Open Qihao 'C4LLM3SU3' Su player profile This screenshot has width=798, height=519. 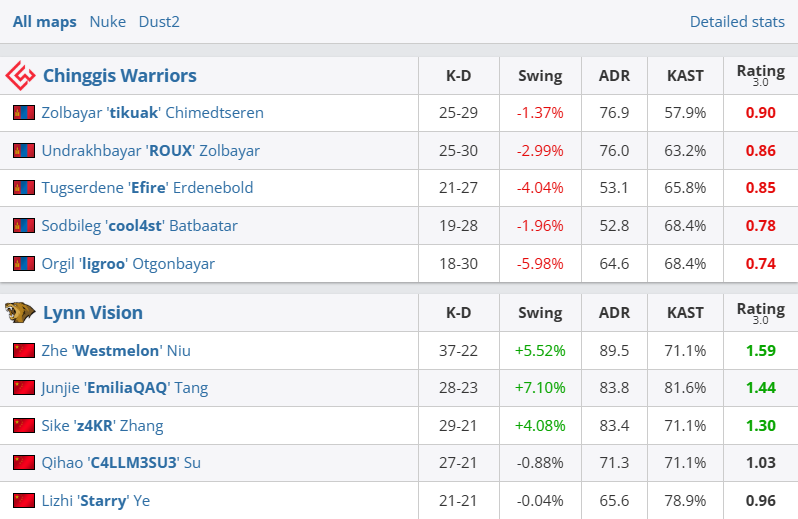tap(121, 463)
